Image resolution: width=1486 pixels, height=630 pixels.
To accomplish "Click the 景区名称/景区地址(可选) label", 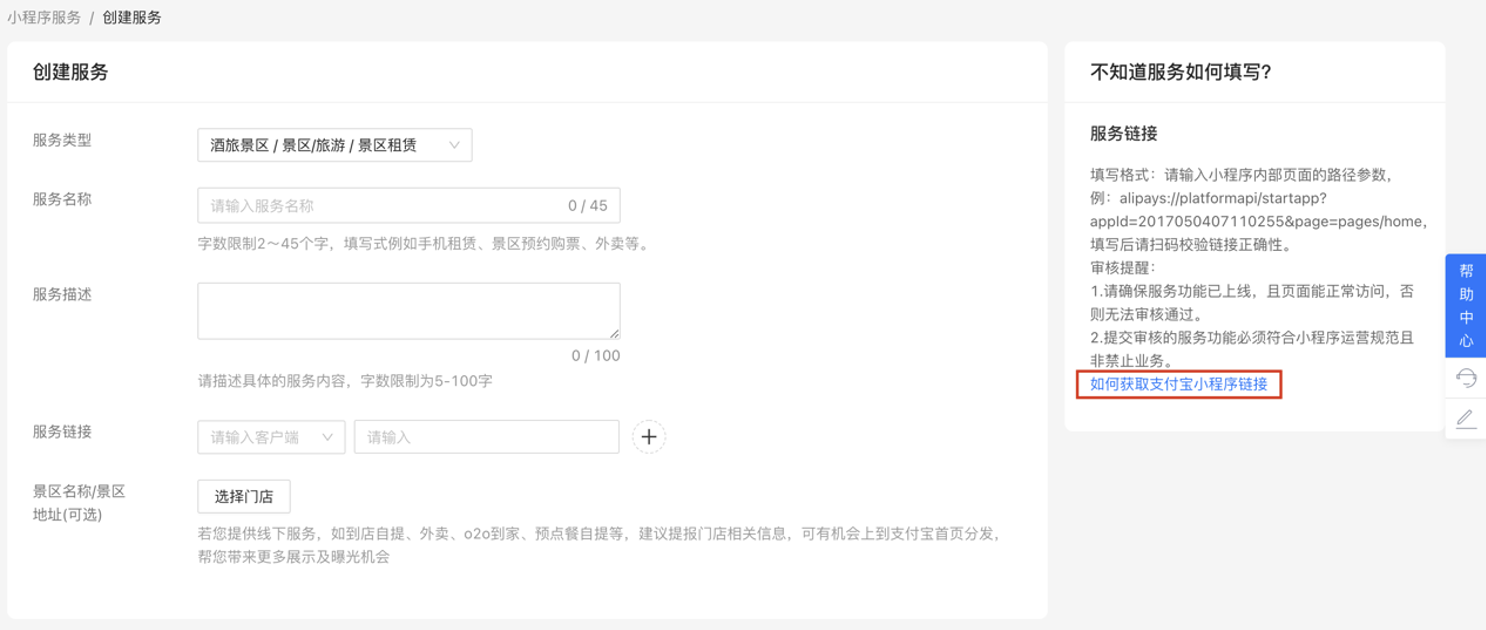I will (x=79, y=503).
